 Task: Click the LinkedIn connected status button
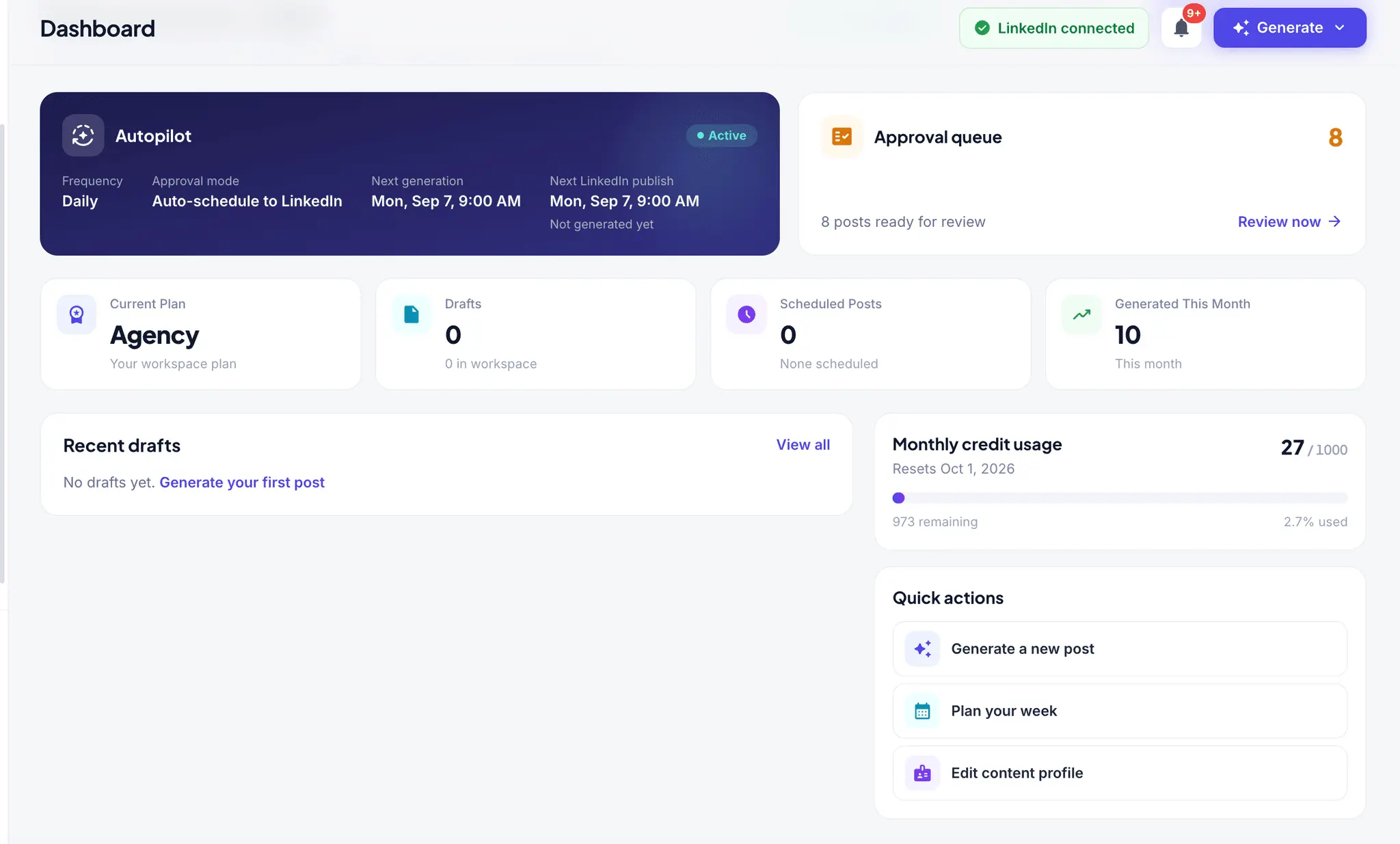[x=1053, y=28]
